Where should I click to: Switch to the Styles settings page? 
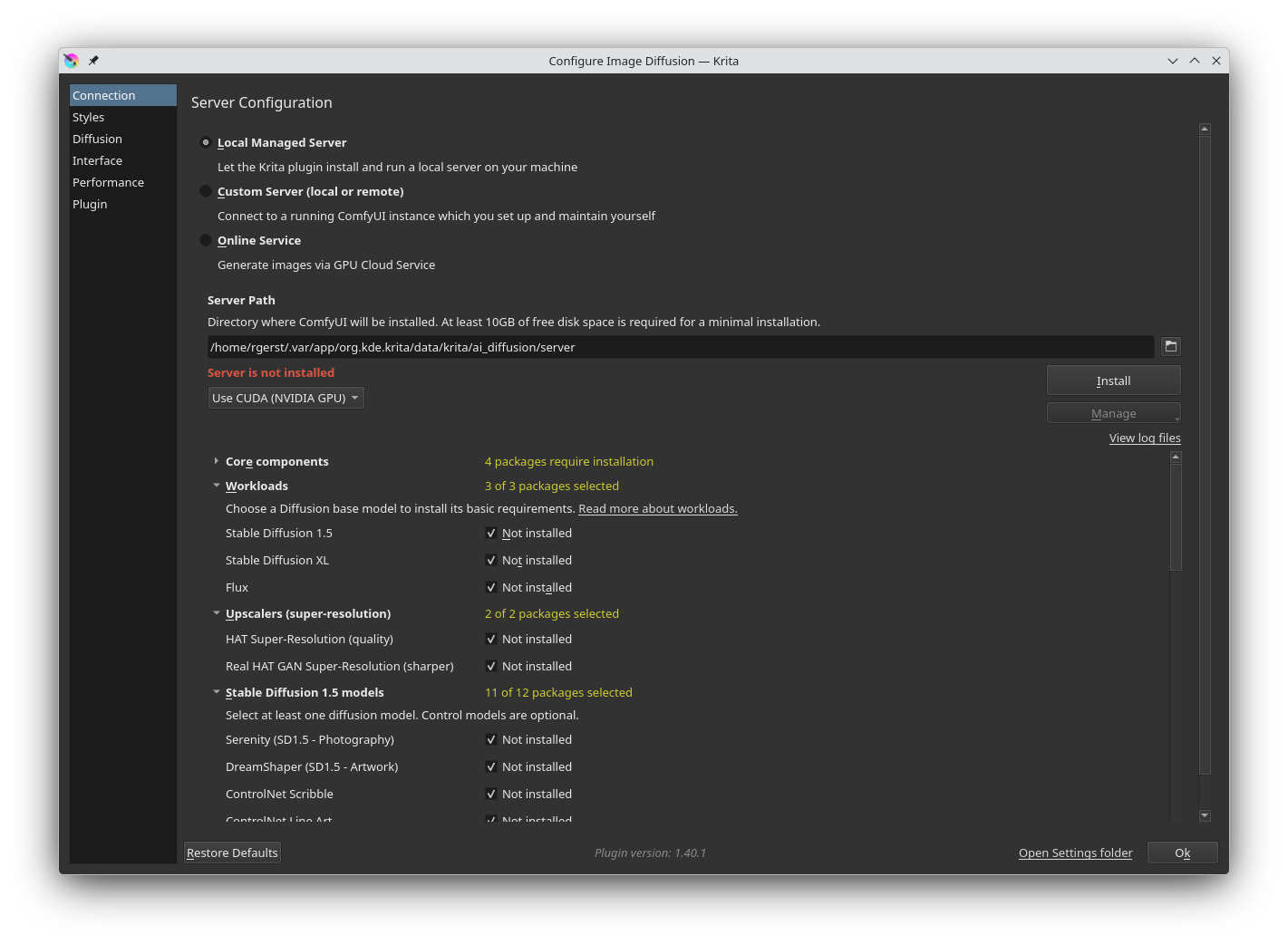89,117
